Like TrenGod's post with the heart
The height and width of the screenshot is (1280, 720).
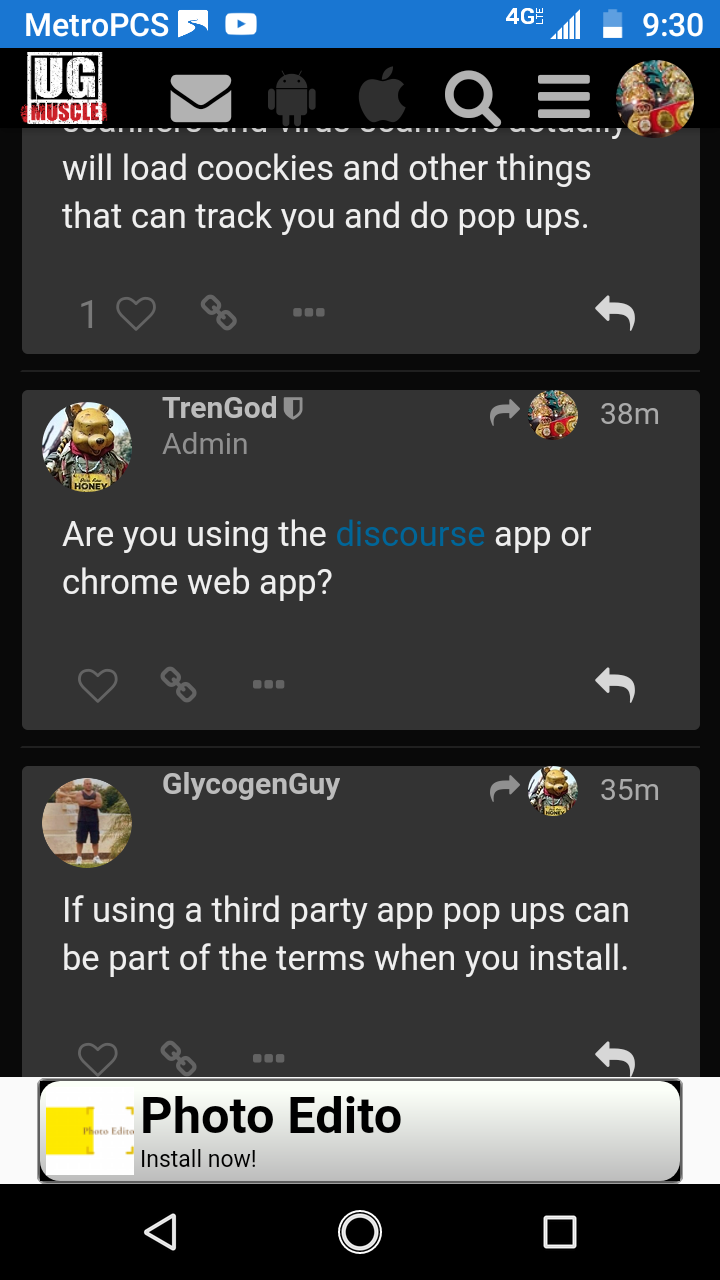[97, 684]
